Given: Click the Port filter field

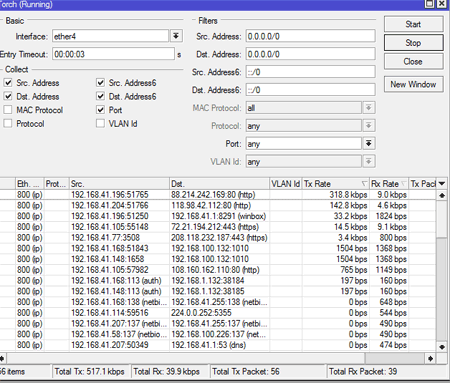Looking at the screenshot, I should point(304,144).
